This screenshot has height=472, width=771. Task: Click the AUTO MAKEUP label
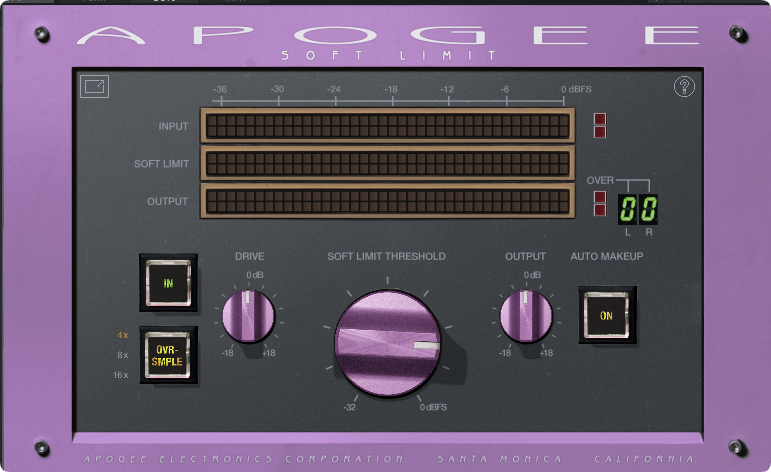(x=607, y=256)
